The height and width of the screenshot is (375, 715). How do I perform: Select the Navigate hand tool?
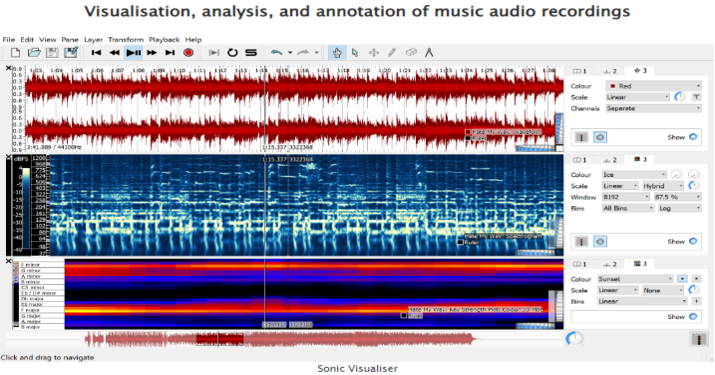[x=337, y=52]
